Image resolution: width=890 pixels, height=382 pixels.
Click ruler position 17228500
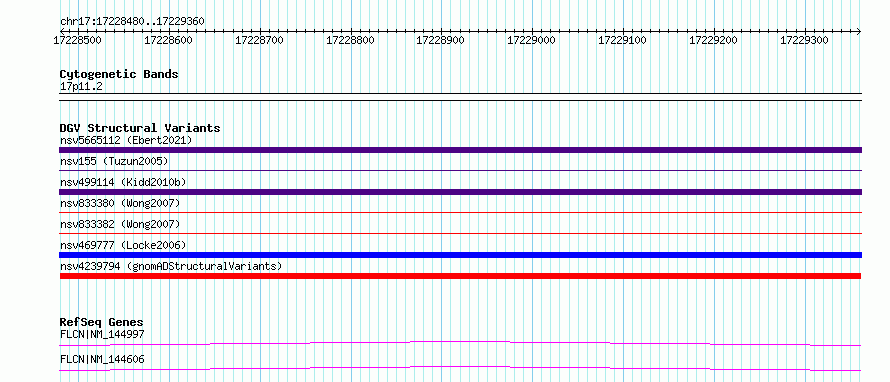pos(77,40)
